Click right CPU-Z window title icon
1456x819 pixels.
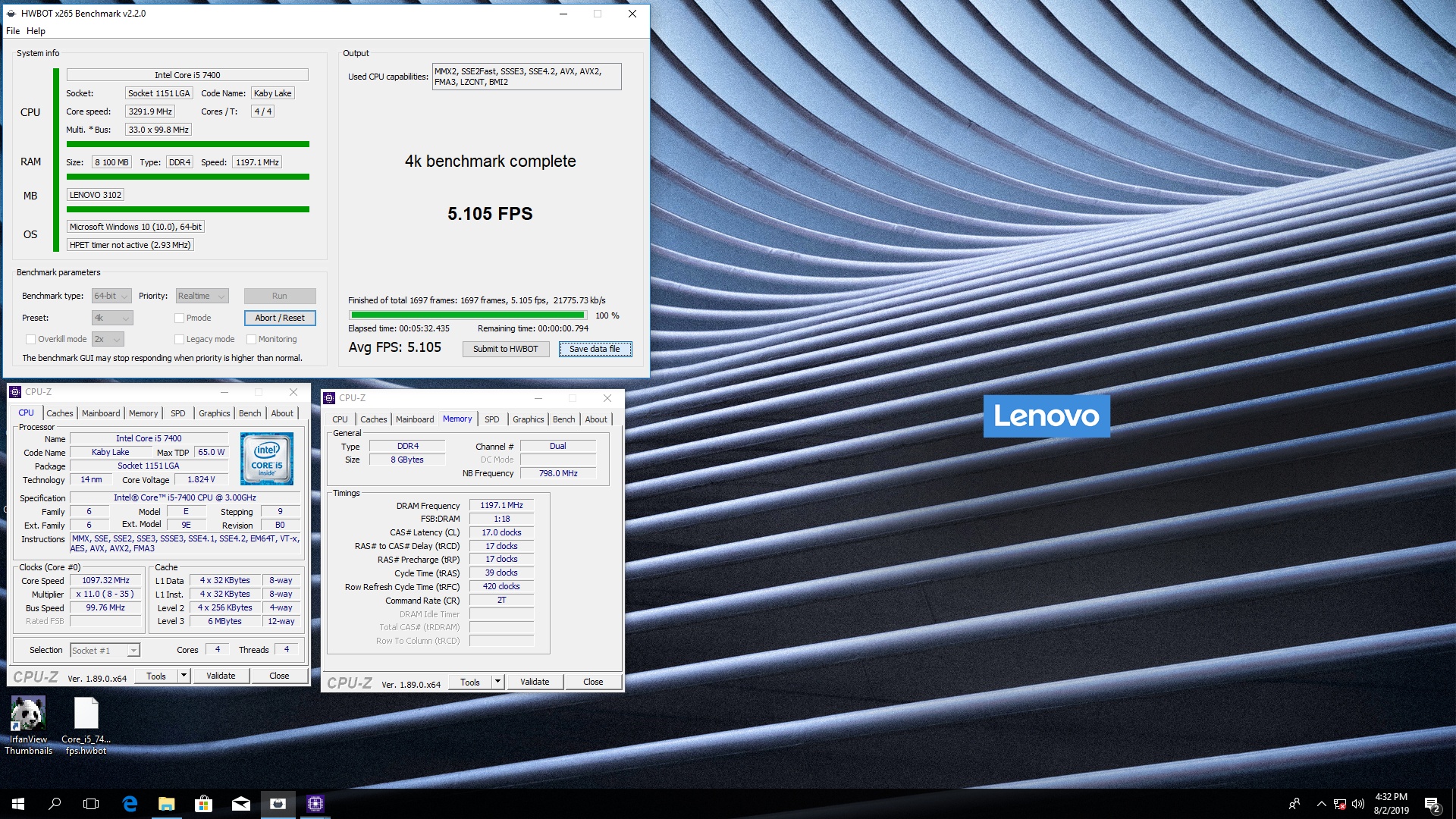coord(329,398)
